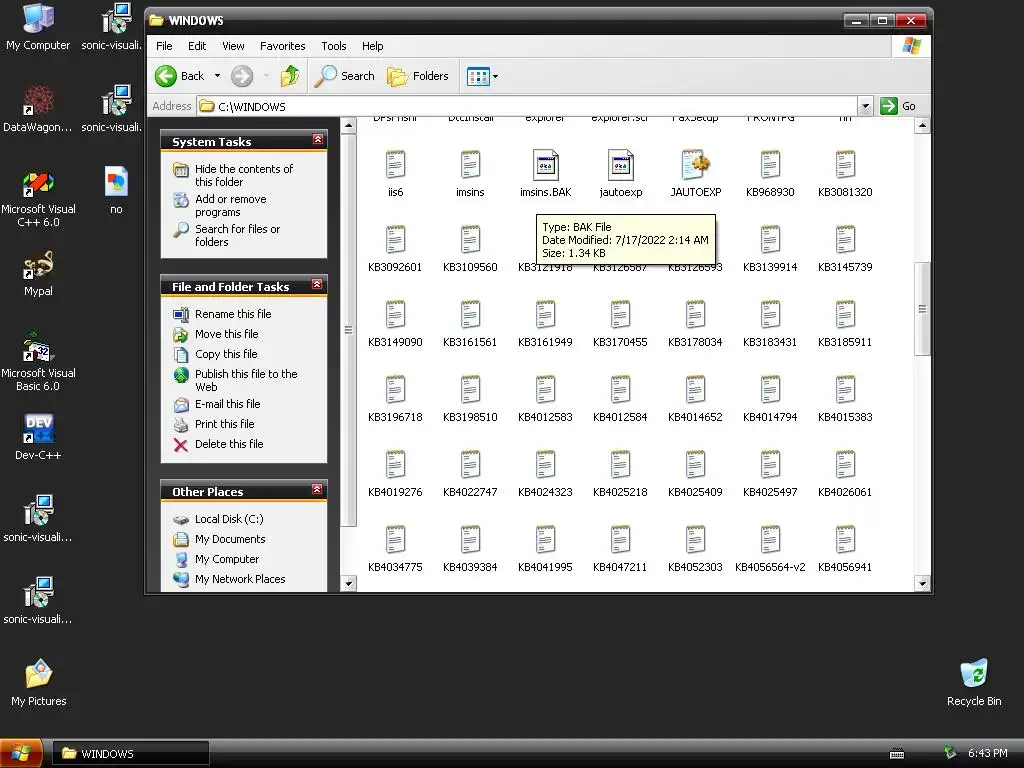1024x768 pixels.
Task: Click the C:\WINDOWS address field
Action: coord(527,106)
